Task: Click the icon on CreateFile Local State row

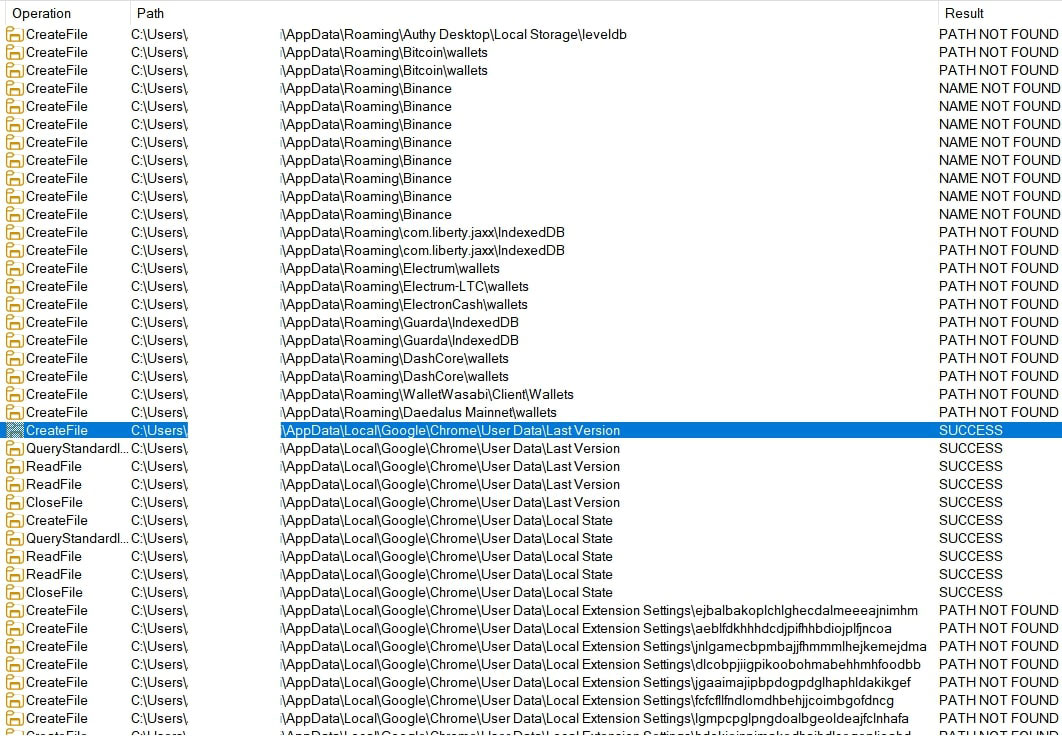Action: (15, 520)
